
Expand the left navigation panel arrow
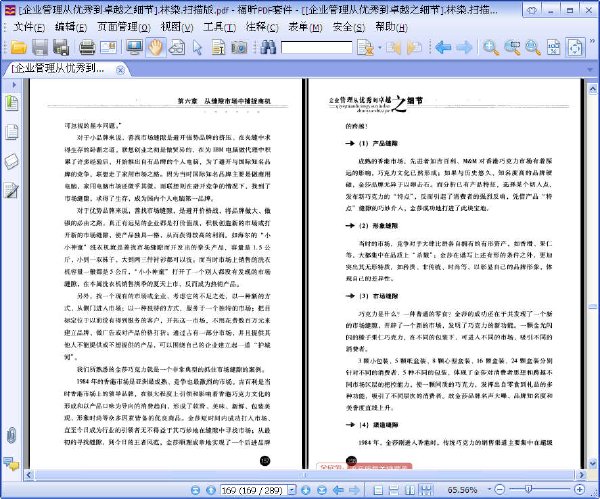(14, 85)
